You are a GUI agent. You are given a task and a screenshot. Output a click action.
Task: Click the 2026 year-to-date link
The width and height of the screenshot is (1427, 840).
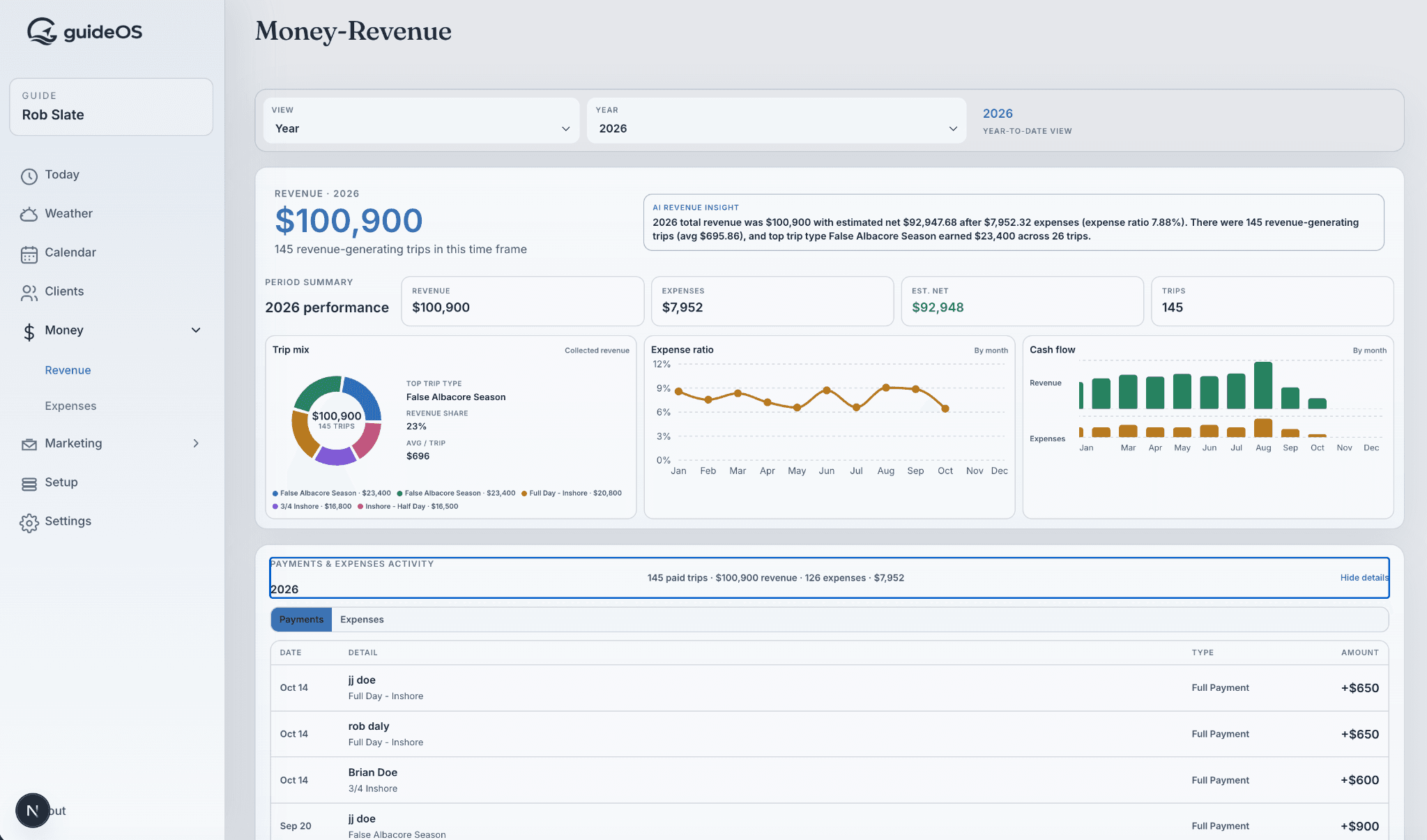tap(998, 114)
